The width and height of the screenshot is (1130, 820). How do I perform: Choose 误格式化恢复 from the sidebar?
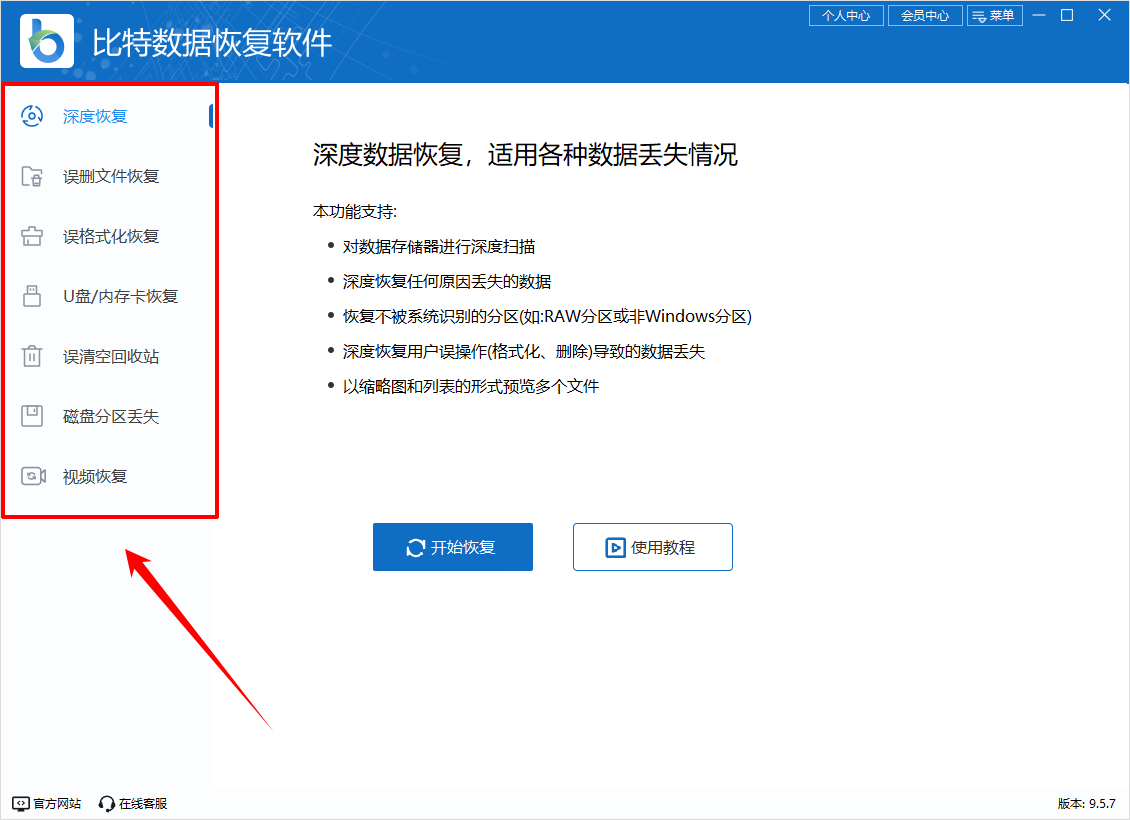pos(111,236)
